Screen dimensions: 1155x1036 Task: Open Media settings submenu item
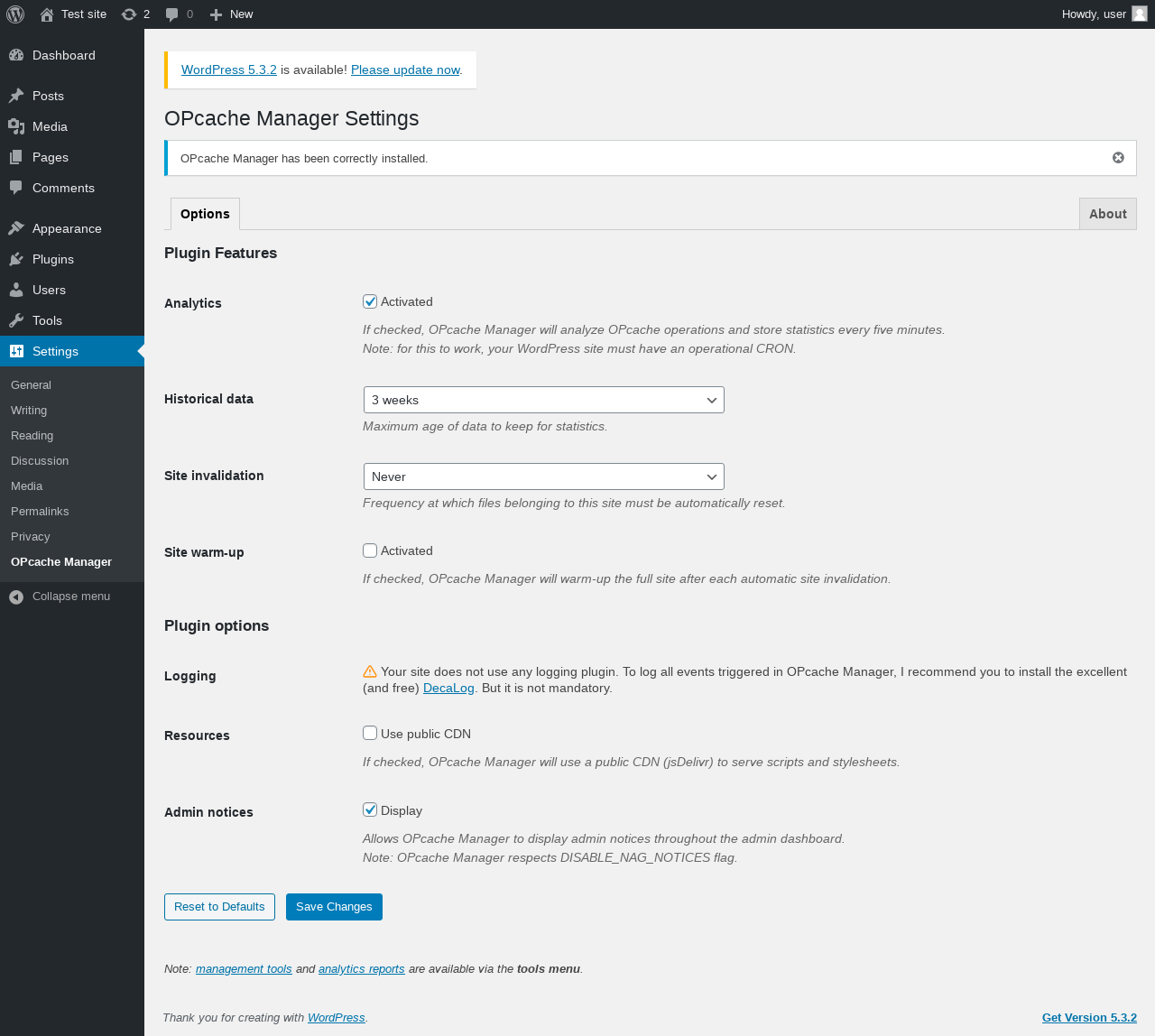coord(26,486)
